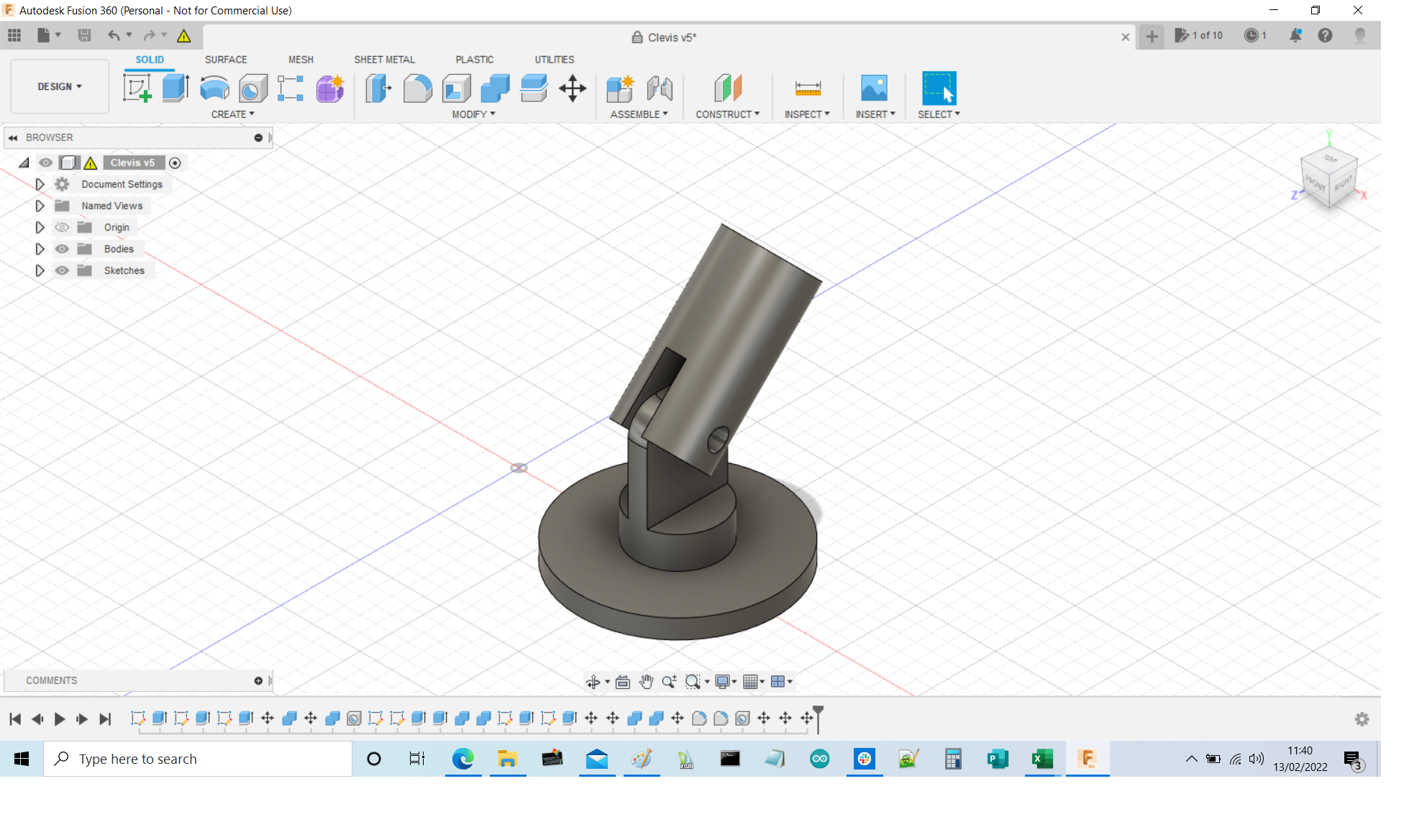
Task: Select the Move/Copy tool in MODIFY
Action: pos(573,89)
